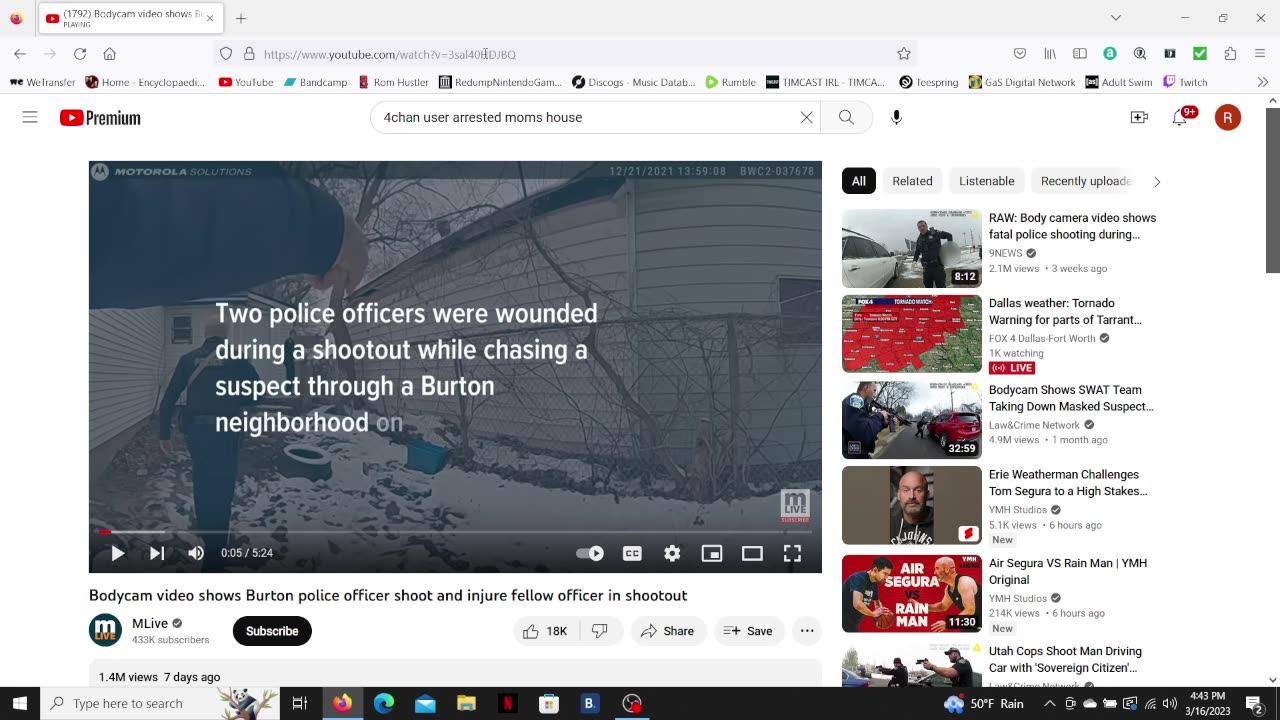The height and width of the screenshot is (720, 1280).
Task: List all tabs dropdown
Action: (1116, 18)
